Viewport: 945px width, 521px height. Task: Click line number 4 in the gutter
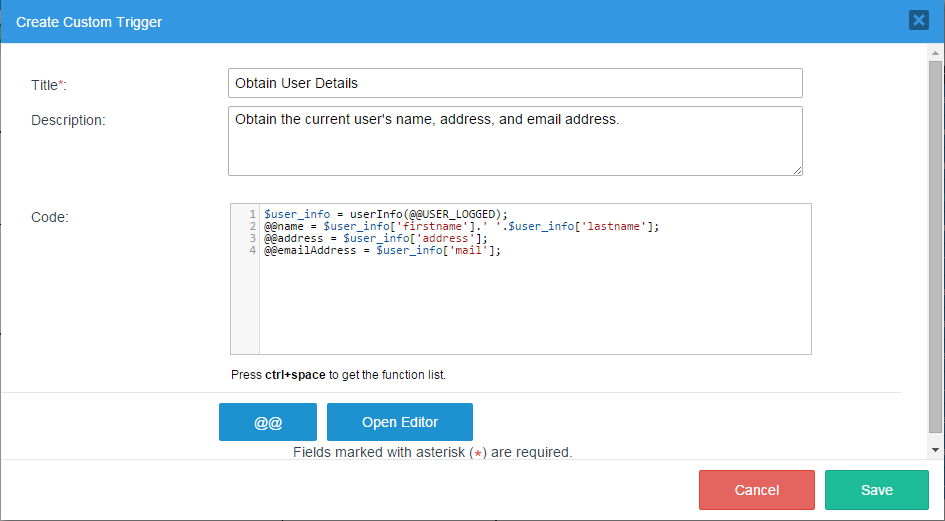click(253, 250)
